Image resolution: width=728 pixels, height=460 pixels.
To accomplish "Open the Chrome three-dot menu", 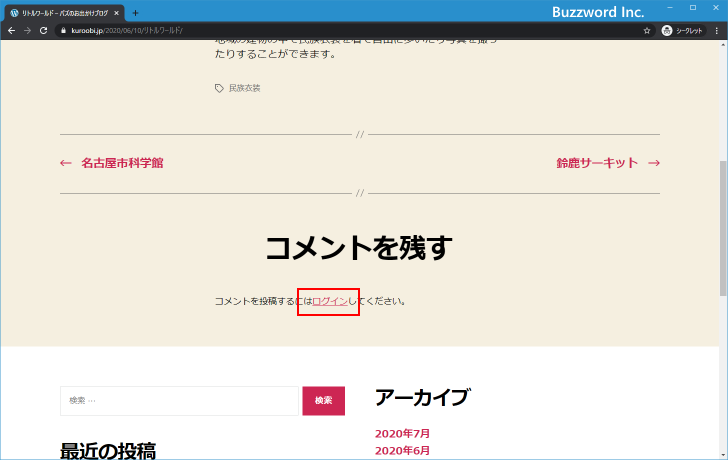I will coord(717,31).
